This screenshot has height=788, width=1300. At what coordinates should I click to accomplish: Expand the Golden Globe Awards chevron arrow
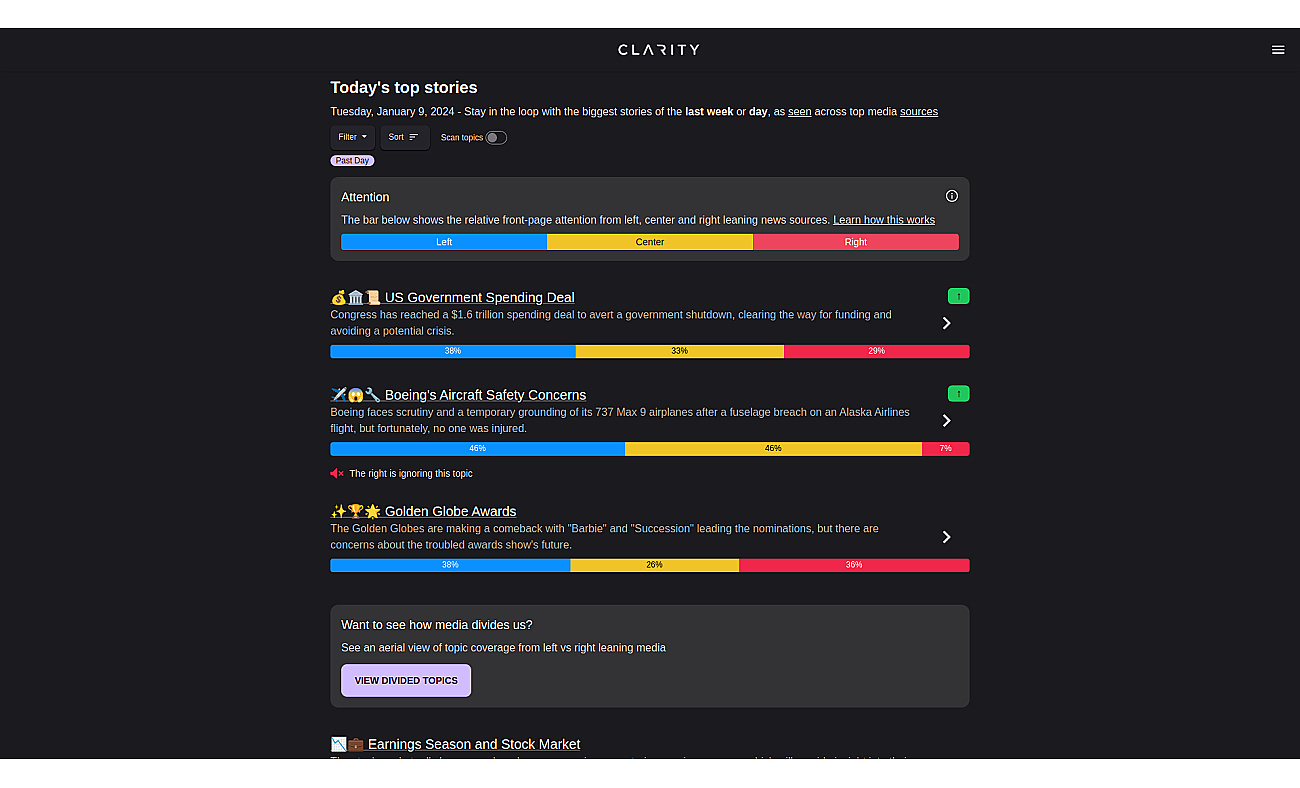[x=946, y=537]
